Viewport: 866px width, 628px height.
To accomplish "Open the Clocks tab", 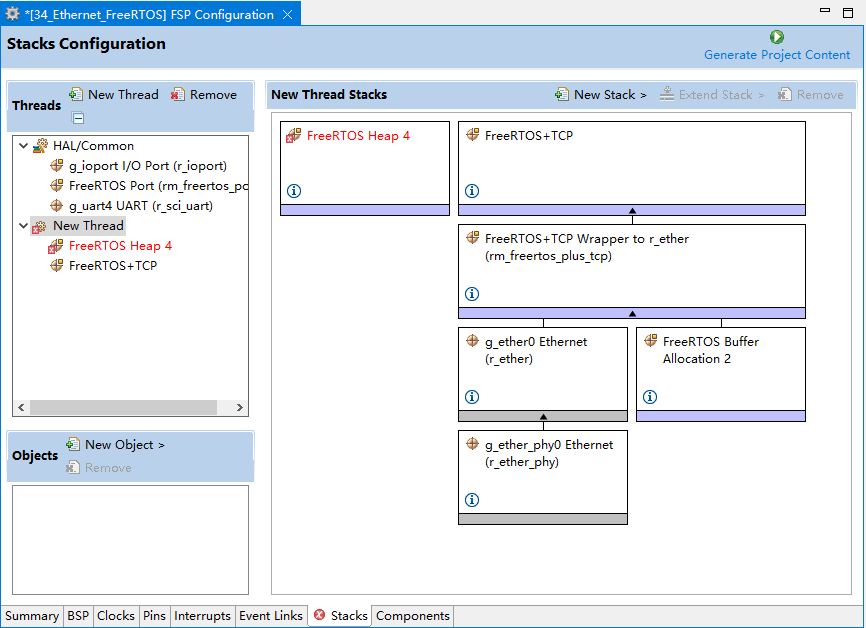I will (115, 616).
